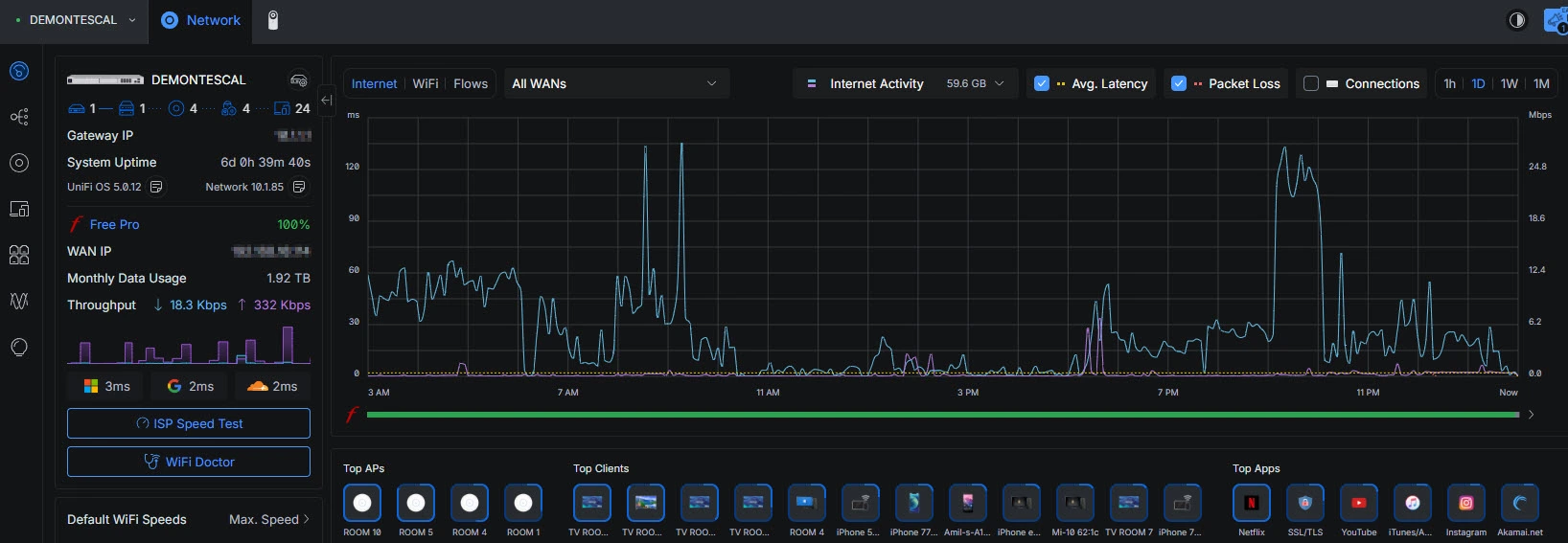The image size is (1568, 543).
Task: Disable the Avg. Latency checkbox
Action: [x=1042, y=83]
